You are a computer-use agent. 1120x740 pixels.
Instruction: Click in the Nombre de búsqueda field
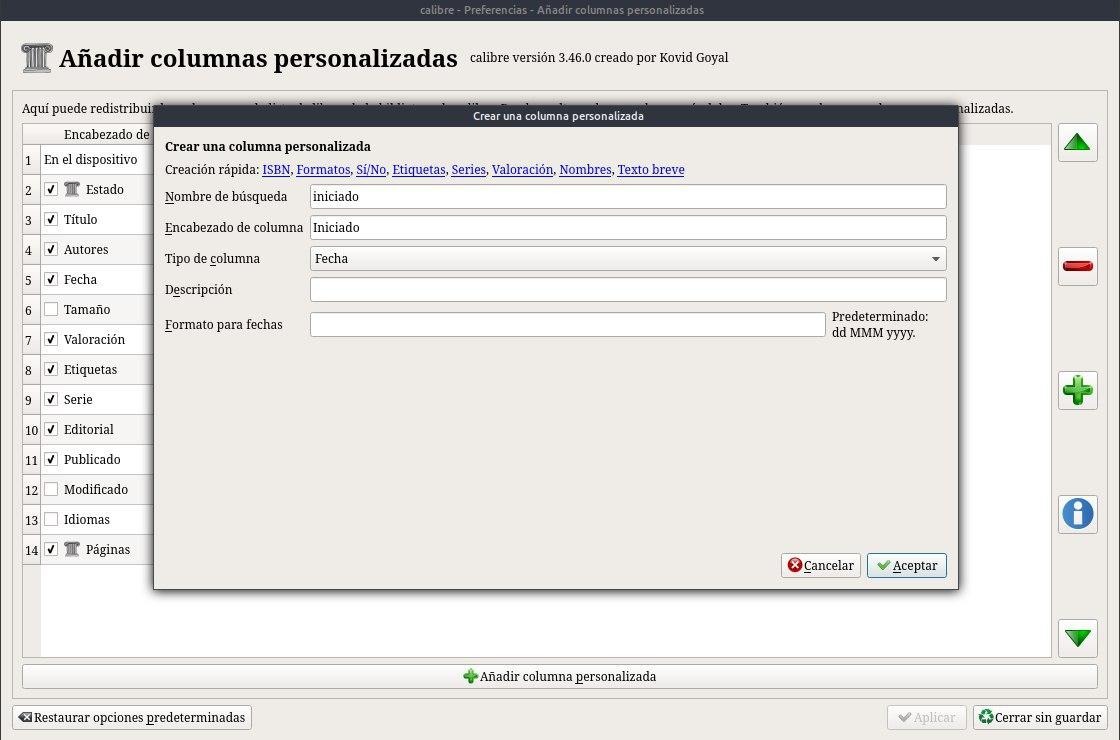628,196
